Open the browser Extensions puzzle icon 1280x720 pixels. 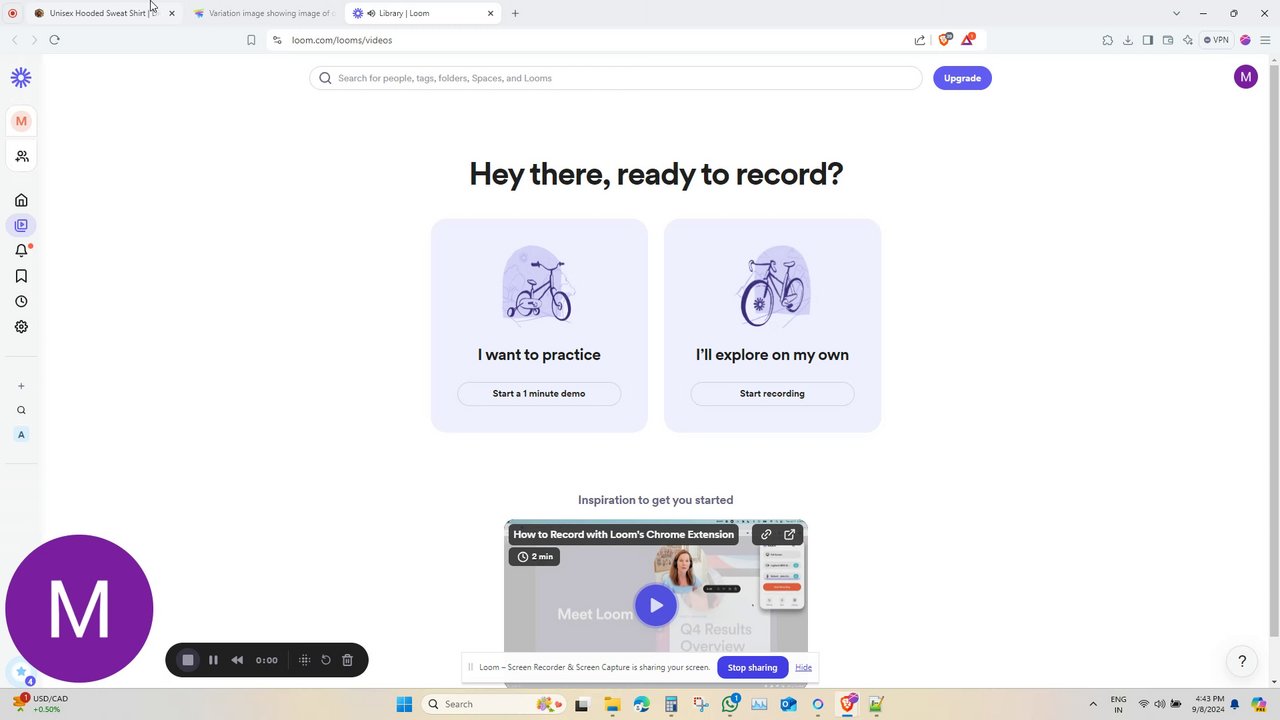[1107, 40]
